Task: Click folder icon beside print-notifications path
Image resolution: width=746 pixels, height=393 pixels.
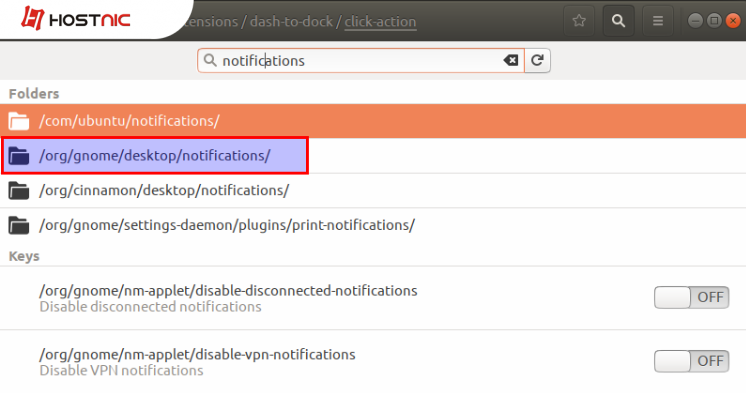Action: point(19,225)
